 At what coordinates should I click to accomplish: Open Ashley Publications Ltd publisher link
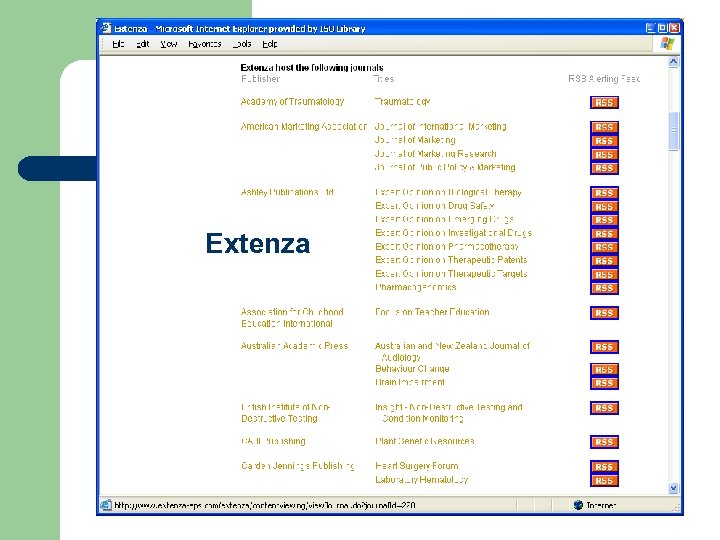tap(287, 192)
